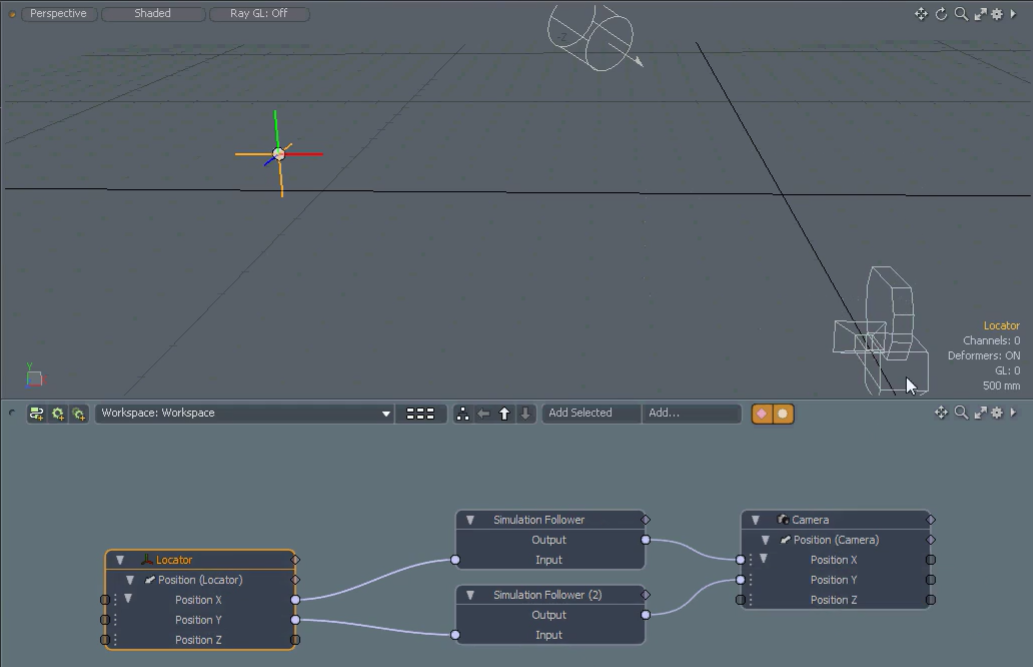
Task: Click the schematic zoom magnifier icon
Action: tap(960, 413)
